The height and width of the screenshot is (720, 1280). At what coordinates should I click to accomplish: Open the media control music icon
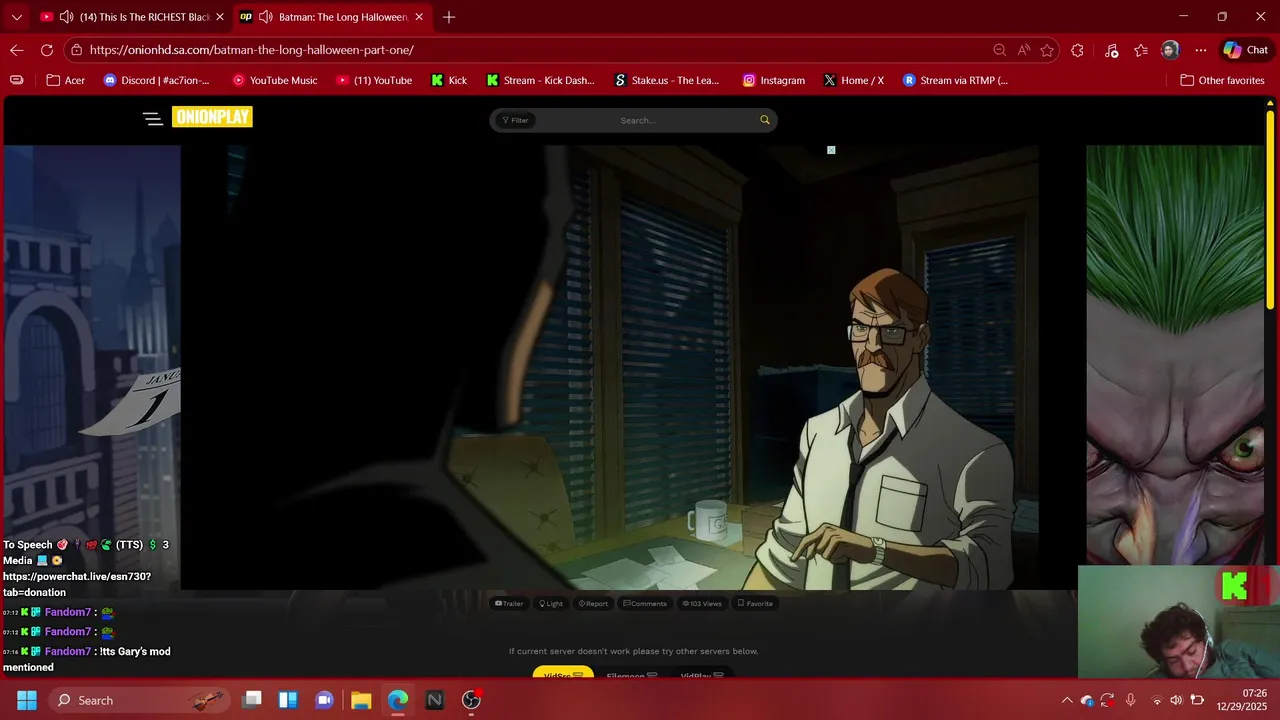tap(1111, 50)
